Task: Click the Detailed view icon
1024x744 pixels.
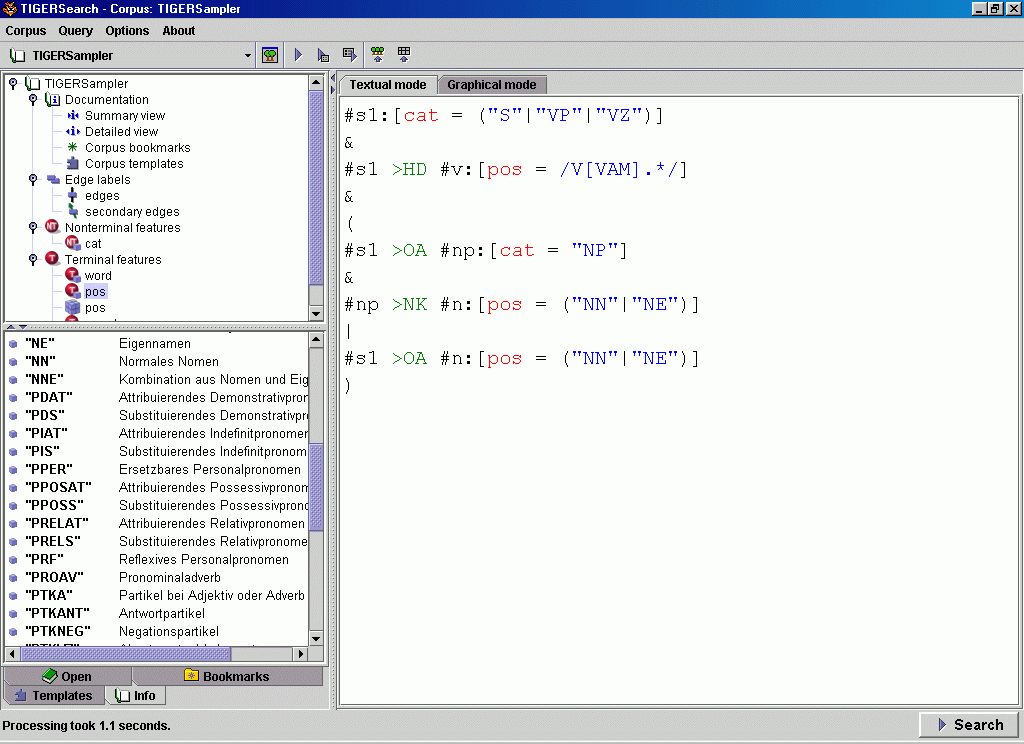Action: coord(72,131)
